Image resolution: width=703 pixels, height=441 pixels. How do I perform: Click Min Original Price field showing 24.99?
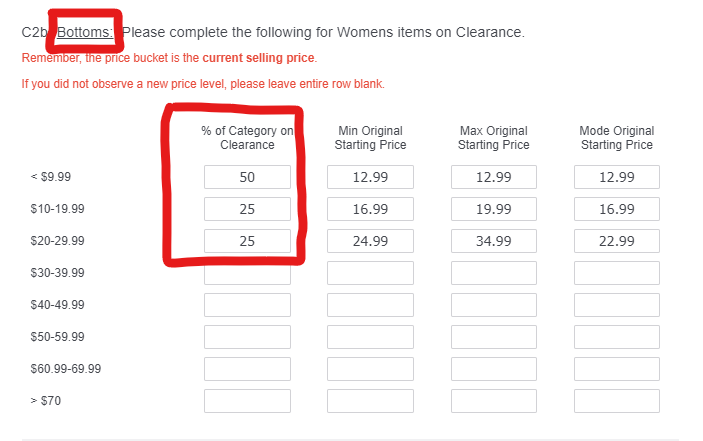click(370, 241)
